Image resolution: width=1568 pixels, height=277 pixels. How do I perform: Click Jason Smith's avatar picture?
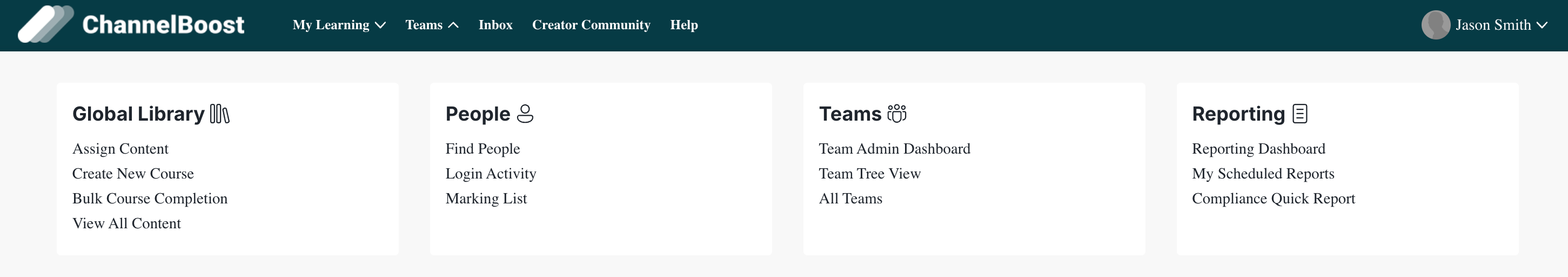click(1435, 25)
